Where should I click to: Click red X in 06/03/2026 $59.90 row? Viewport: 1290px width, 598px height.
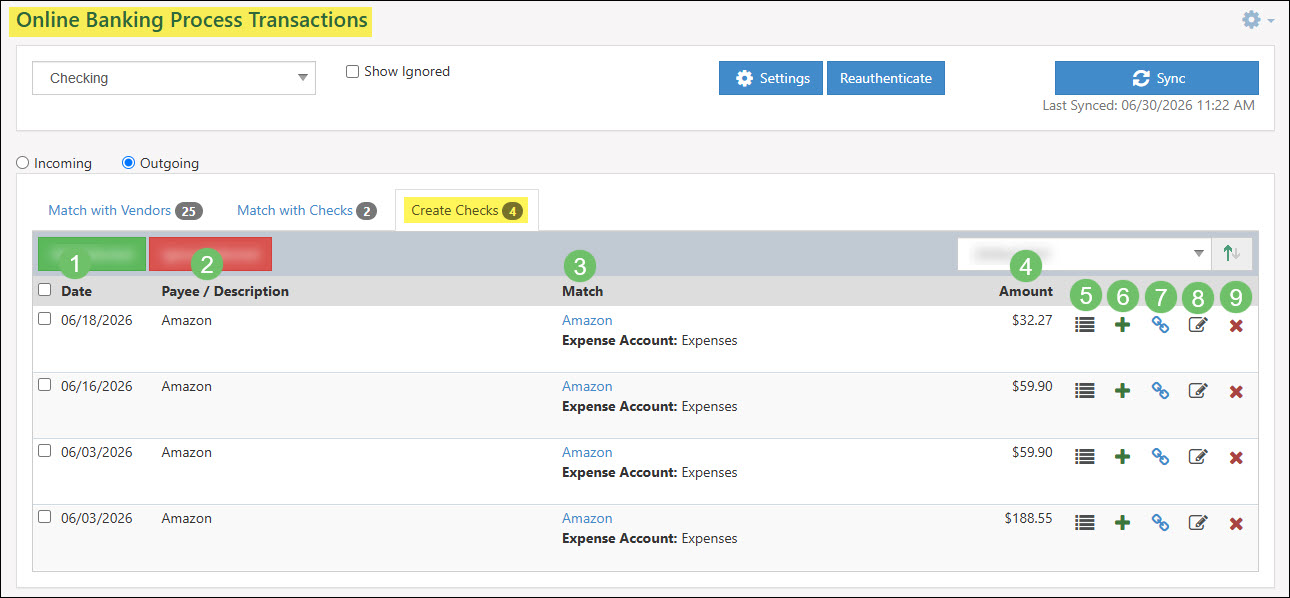1236,458
